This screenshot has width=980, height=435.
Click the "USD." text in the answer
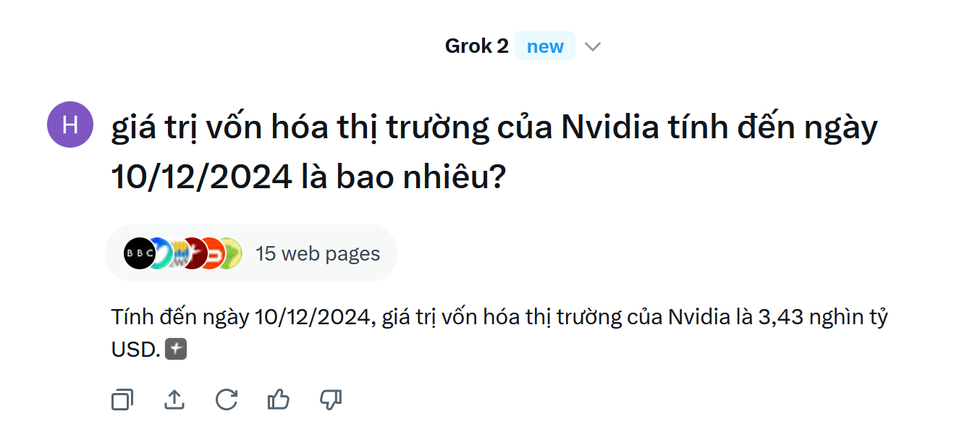coord(135,350)
